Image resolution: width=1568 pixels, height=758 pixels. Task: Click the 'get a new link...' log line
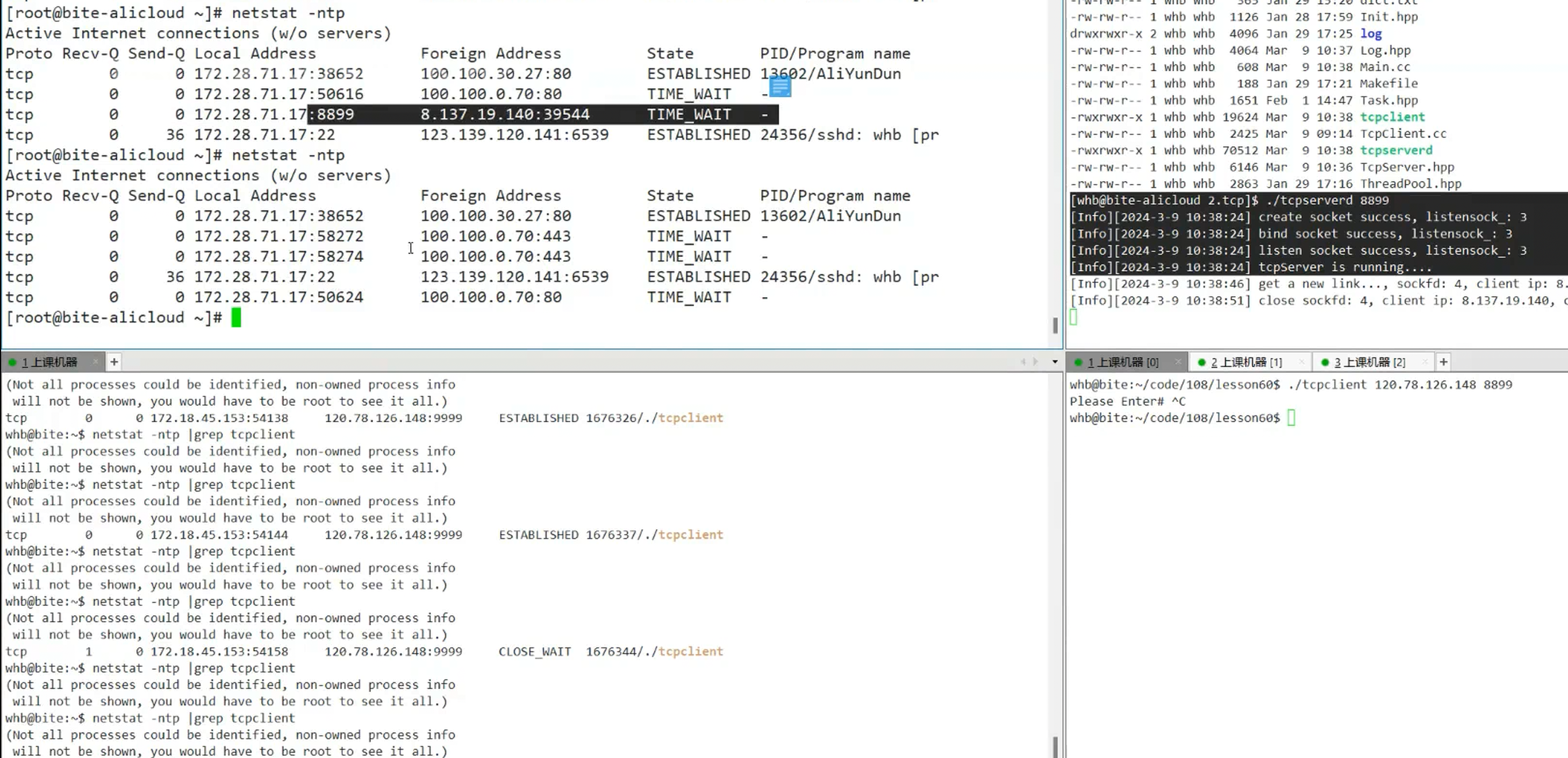(x=1319, y=284)
